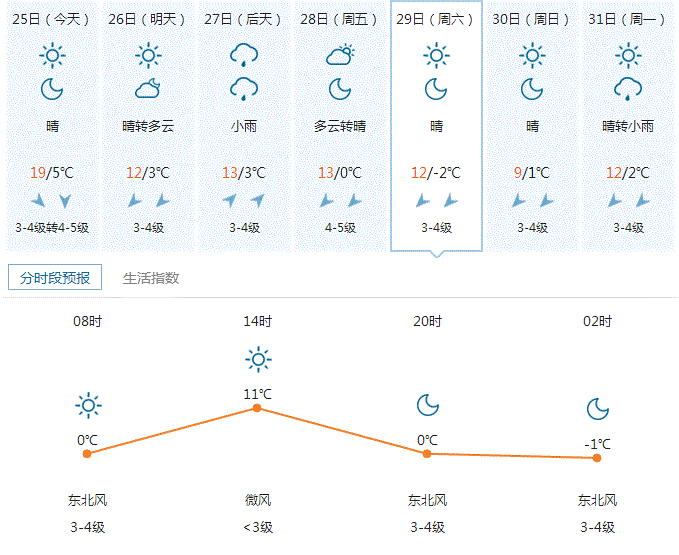
Task: Click the daytime rain cloud icon for 27日
Action: coord(243,55)
